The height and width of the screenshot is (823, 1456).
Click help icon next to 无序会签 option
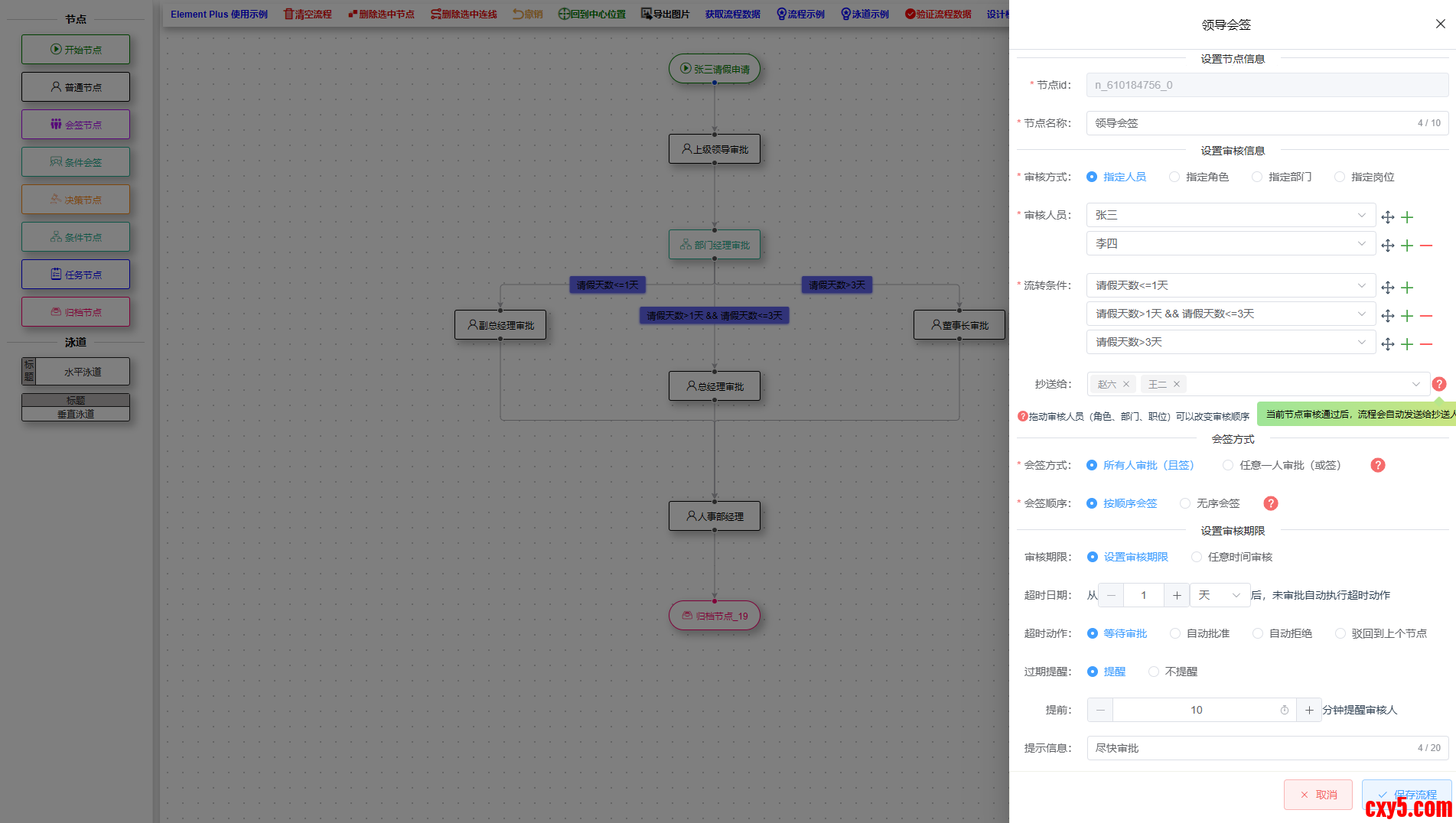pos(1270,503)
